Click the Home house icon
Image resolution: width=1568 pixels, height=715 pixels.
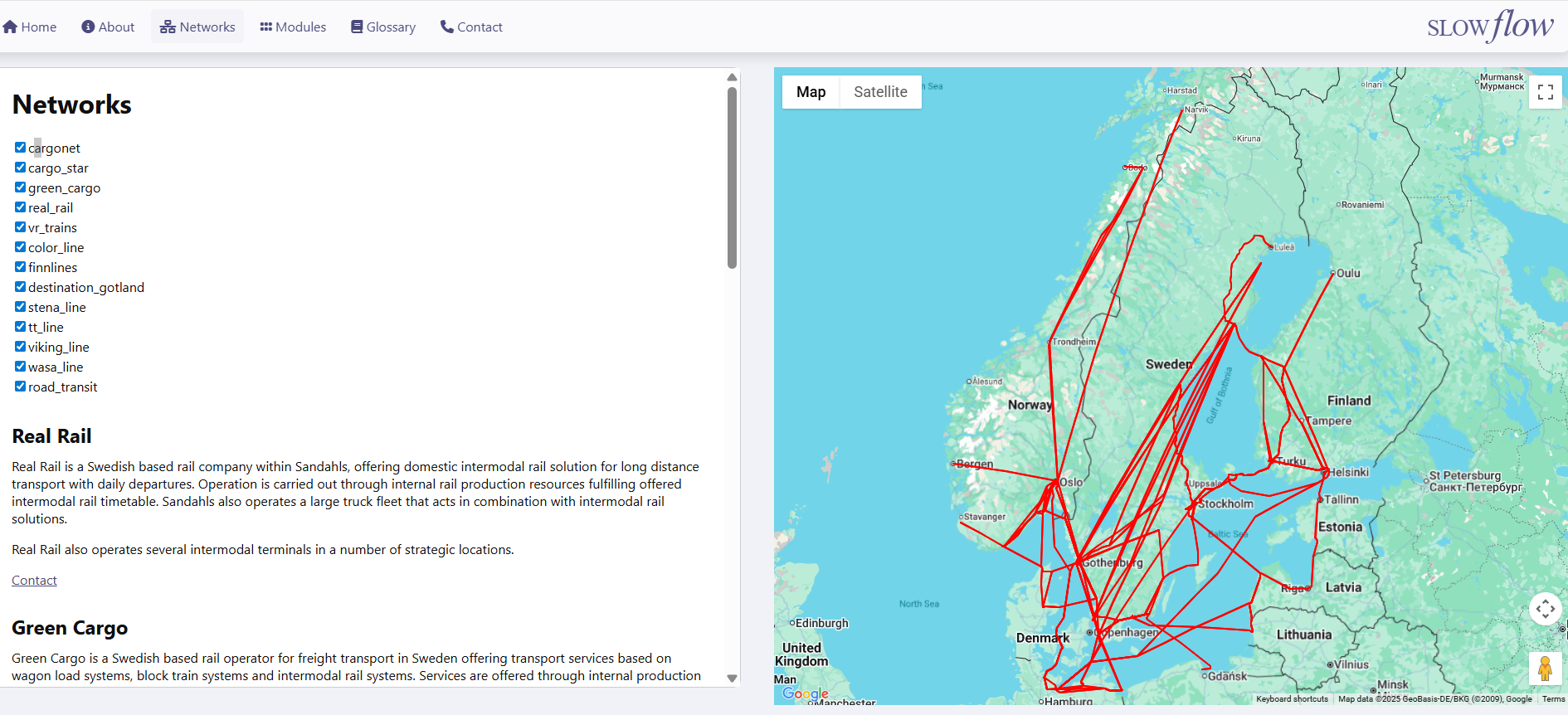(x=10, y=27)
